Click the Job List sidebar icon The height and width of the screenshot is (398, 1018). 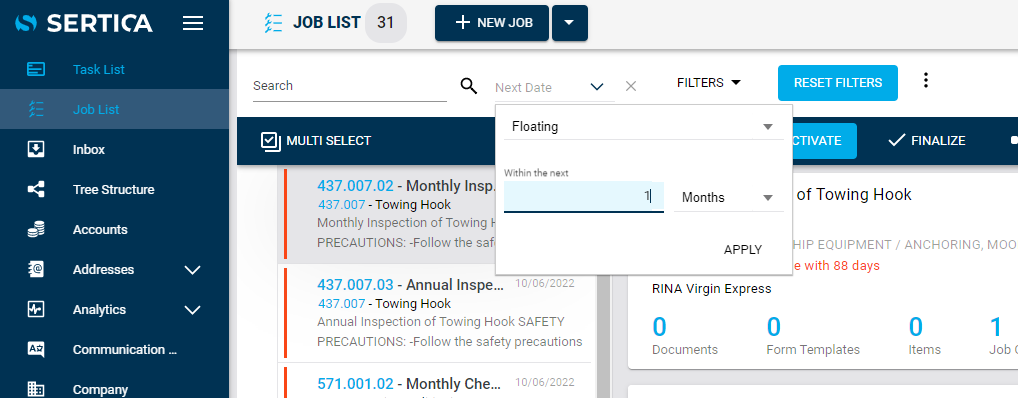click(36, 110)
